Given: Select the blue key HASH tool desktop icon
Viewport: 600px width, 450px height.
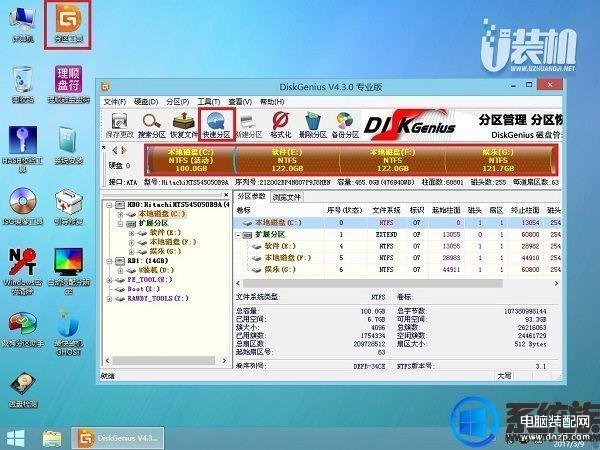Looking at the screenshot, I should click(23, 148).
